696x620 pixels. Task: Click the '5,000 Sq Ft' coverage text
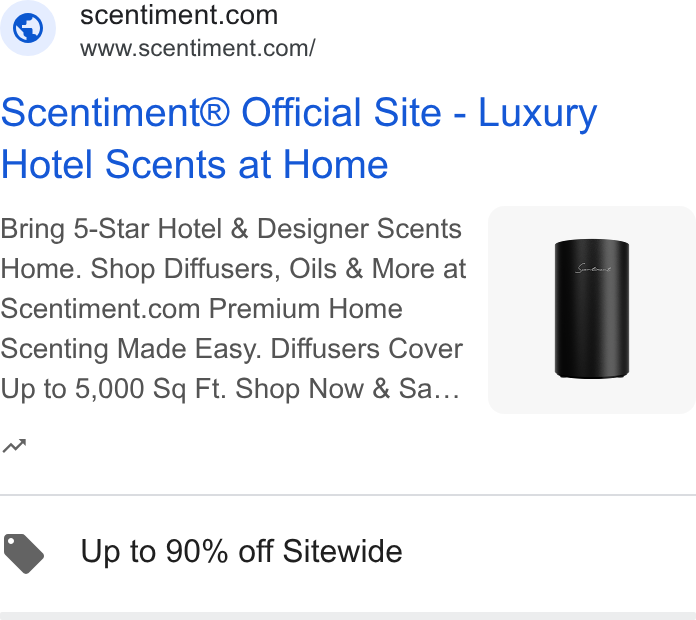[150, 389]
